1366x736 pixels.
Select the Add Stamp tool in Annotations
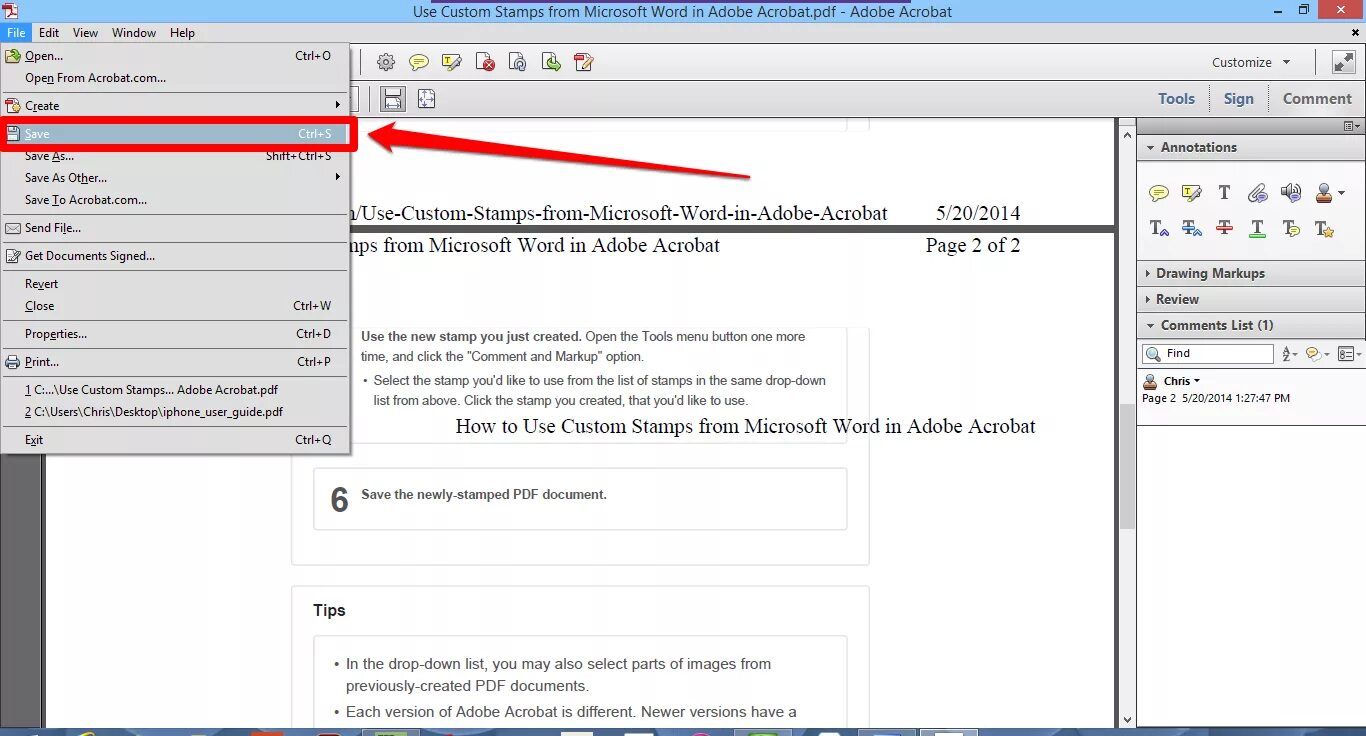click(1324, 193)
